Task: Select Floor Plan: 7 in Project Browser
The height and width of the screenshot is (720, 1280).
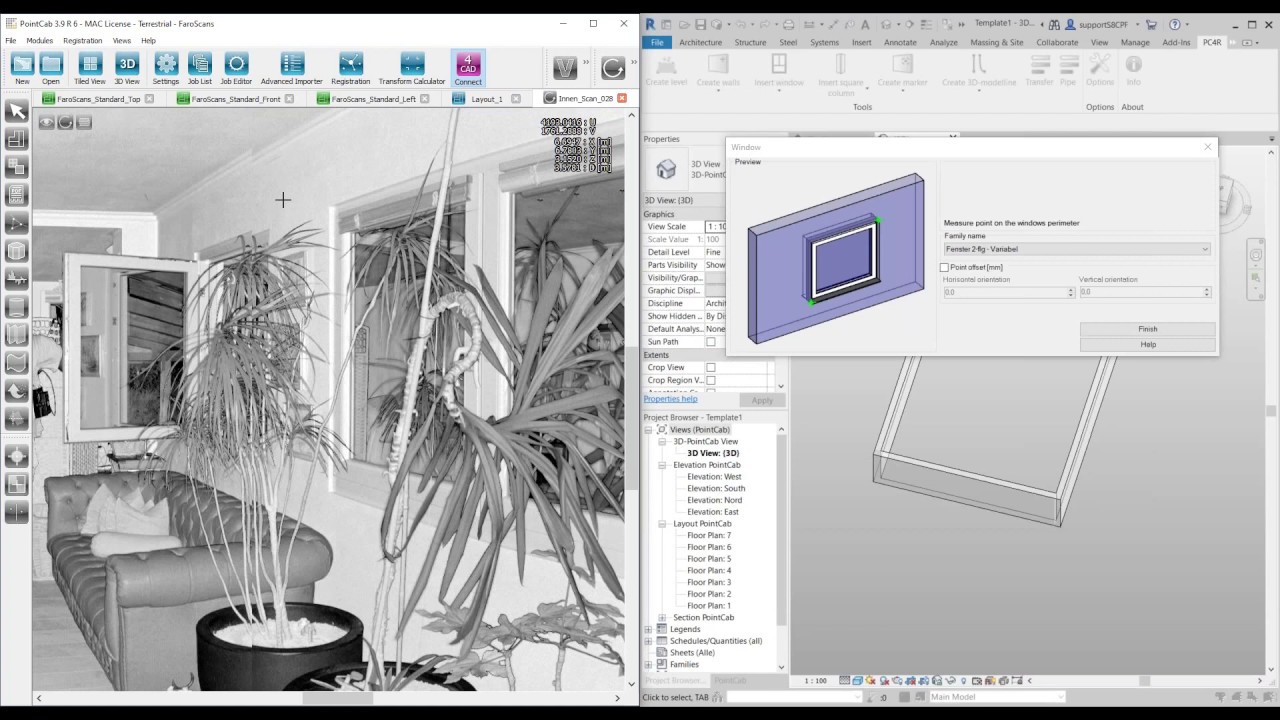Action: click(709, 535)
